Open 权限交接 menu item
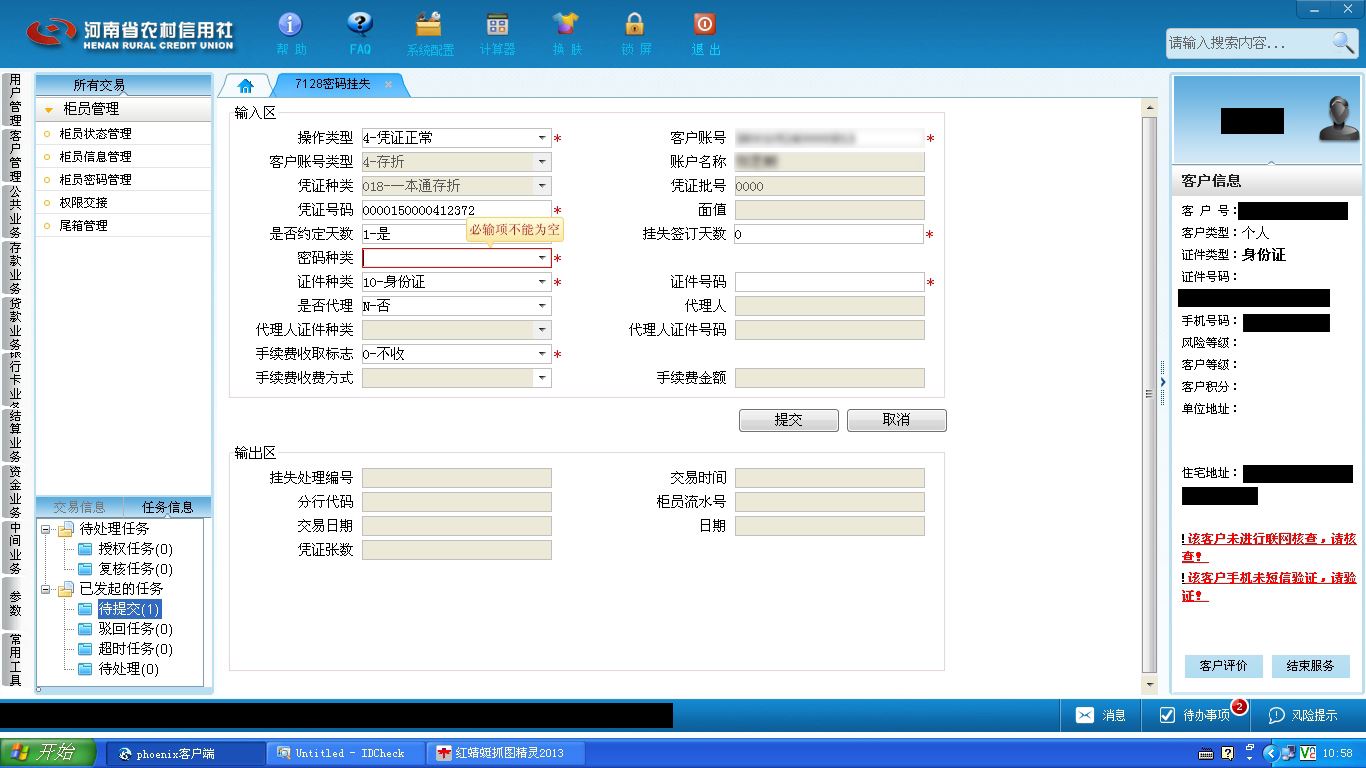The image size is (1366, 768). point(83,202)
